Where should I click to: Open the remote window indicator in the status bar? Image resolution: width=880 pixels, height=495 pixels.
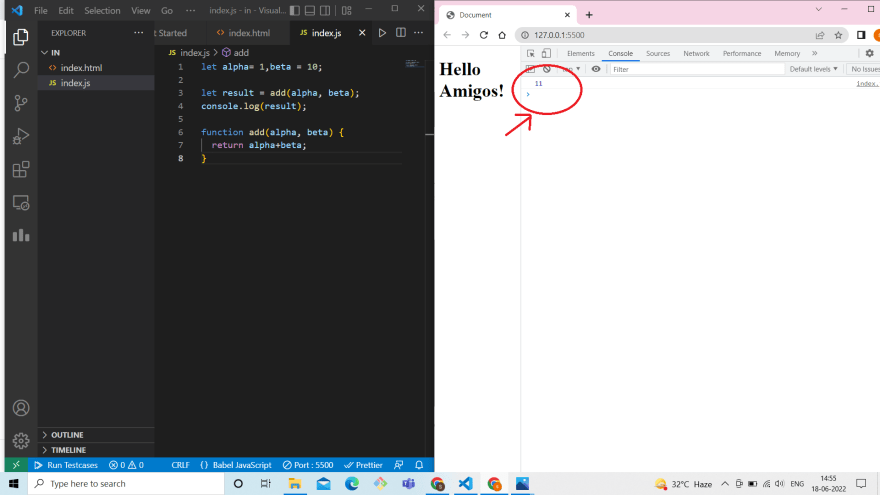(x=16, y=465)
